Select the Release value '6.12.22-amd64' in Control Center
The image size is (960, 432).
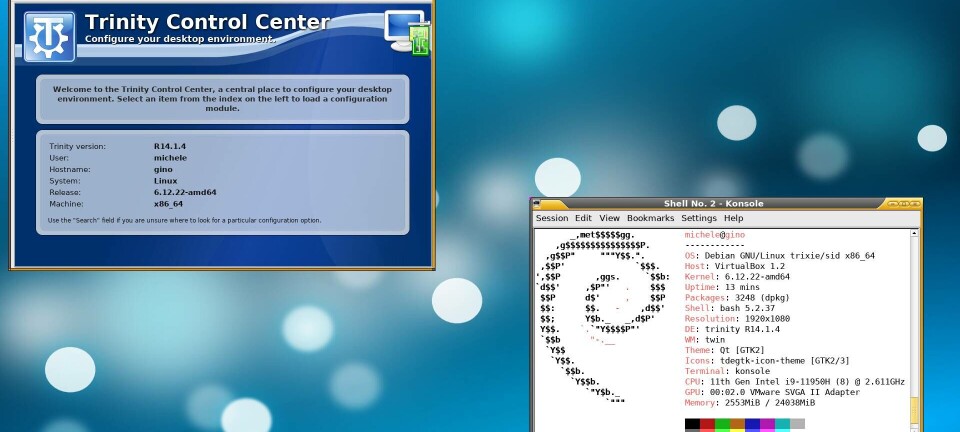pyautogui.click(x=185, y=192)
